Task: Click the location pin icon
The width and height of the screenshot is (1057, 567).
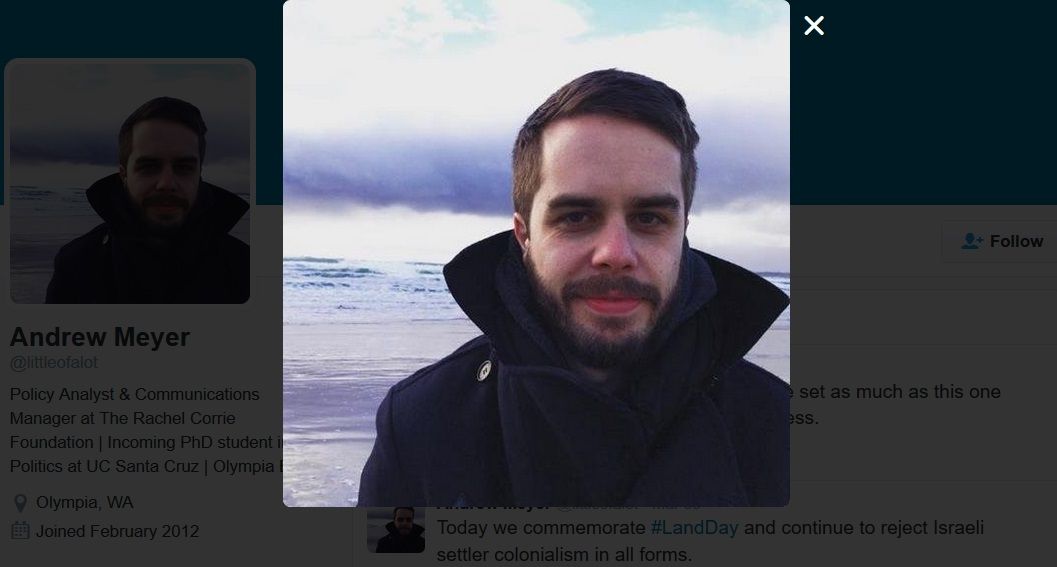Action: point(20,503)
